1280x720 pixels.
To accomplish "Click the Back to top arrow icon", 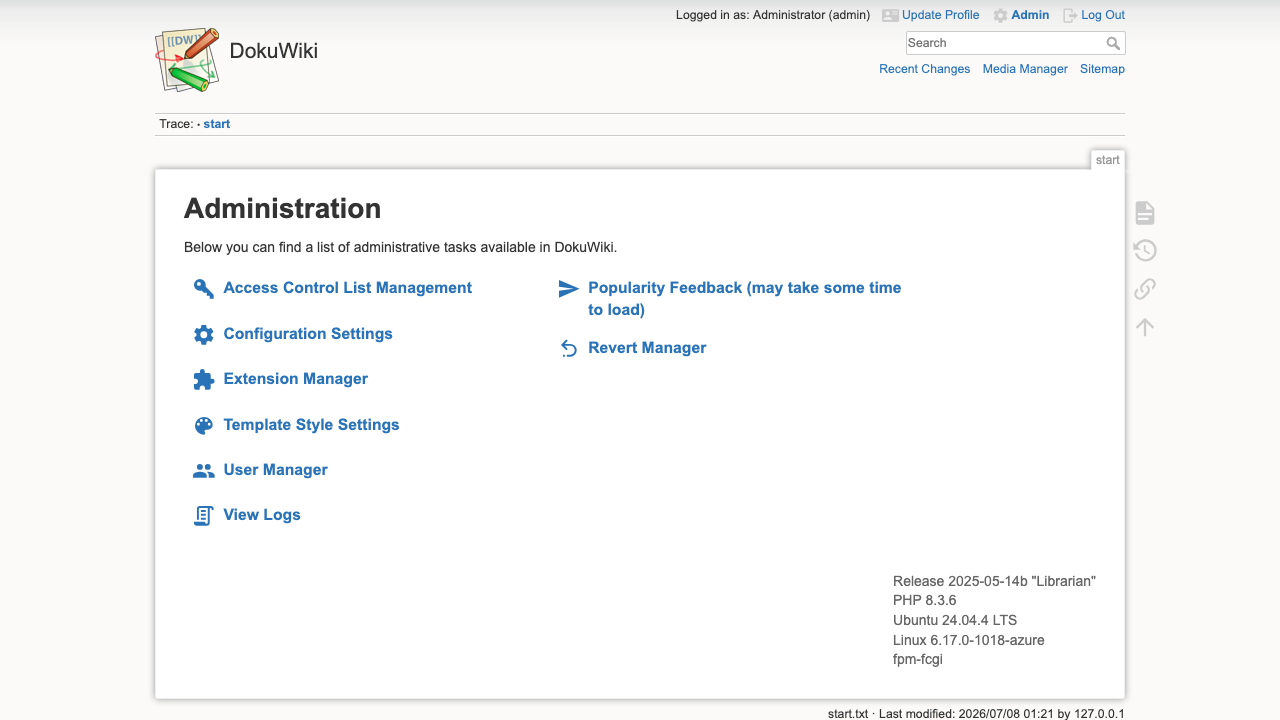I will tap(1145, 327).
